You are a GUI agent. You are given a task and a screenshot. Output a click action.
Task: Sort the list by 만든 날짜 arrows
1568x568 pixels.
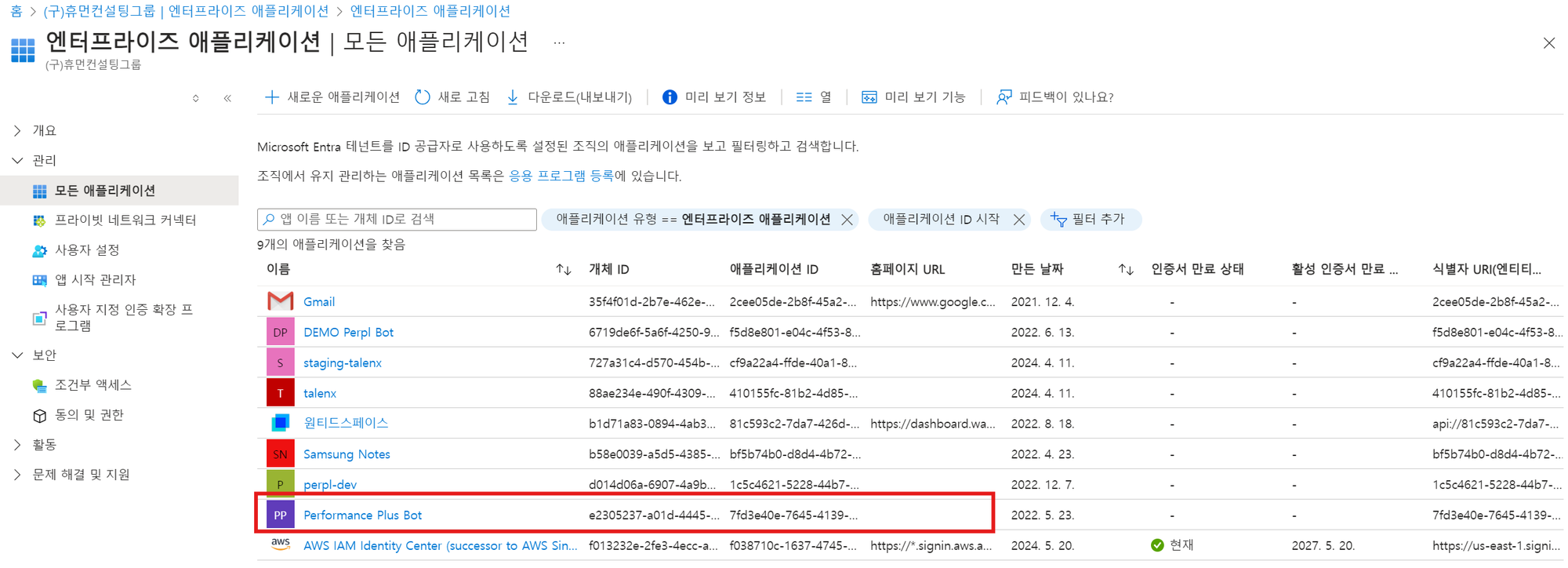coord(1126,270)
